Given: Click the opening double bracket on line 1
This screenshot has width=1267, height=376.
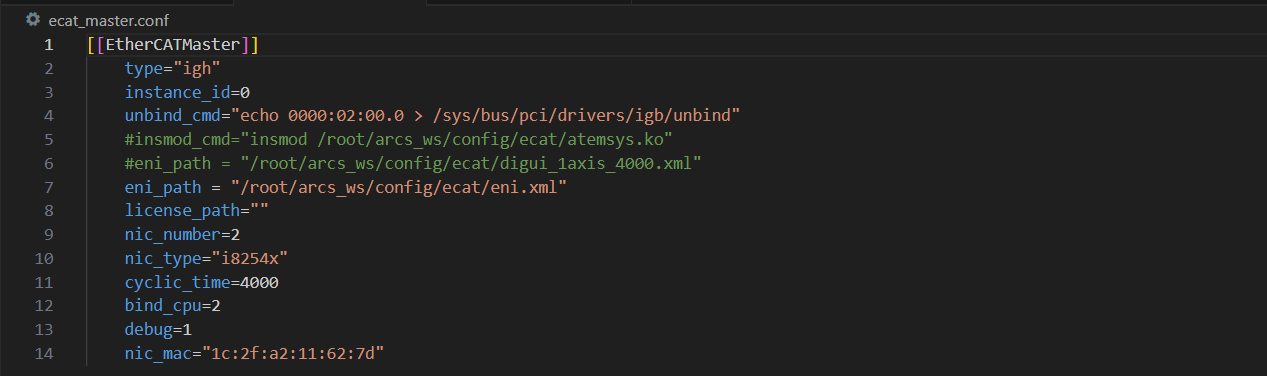Looking at the screenshot, I should pyautogui.click(x=97, y=45).
